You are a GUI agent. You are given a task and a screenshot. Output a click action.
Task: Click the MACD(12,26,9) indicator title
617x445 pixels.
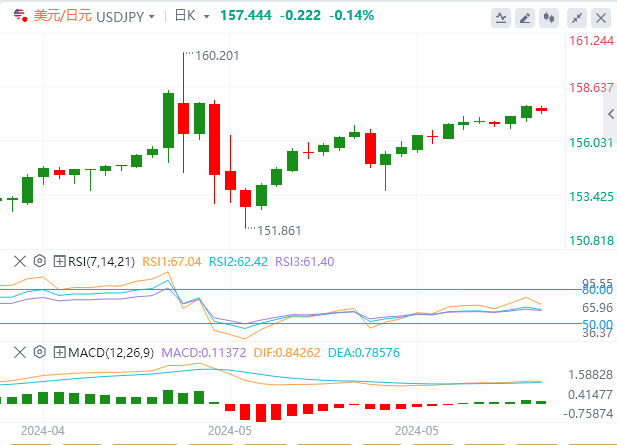click(x=111, y=353)
